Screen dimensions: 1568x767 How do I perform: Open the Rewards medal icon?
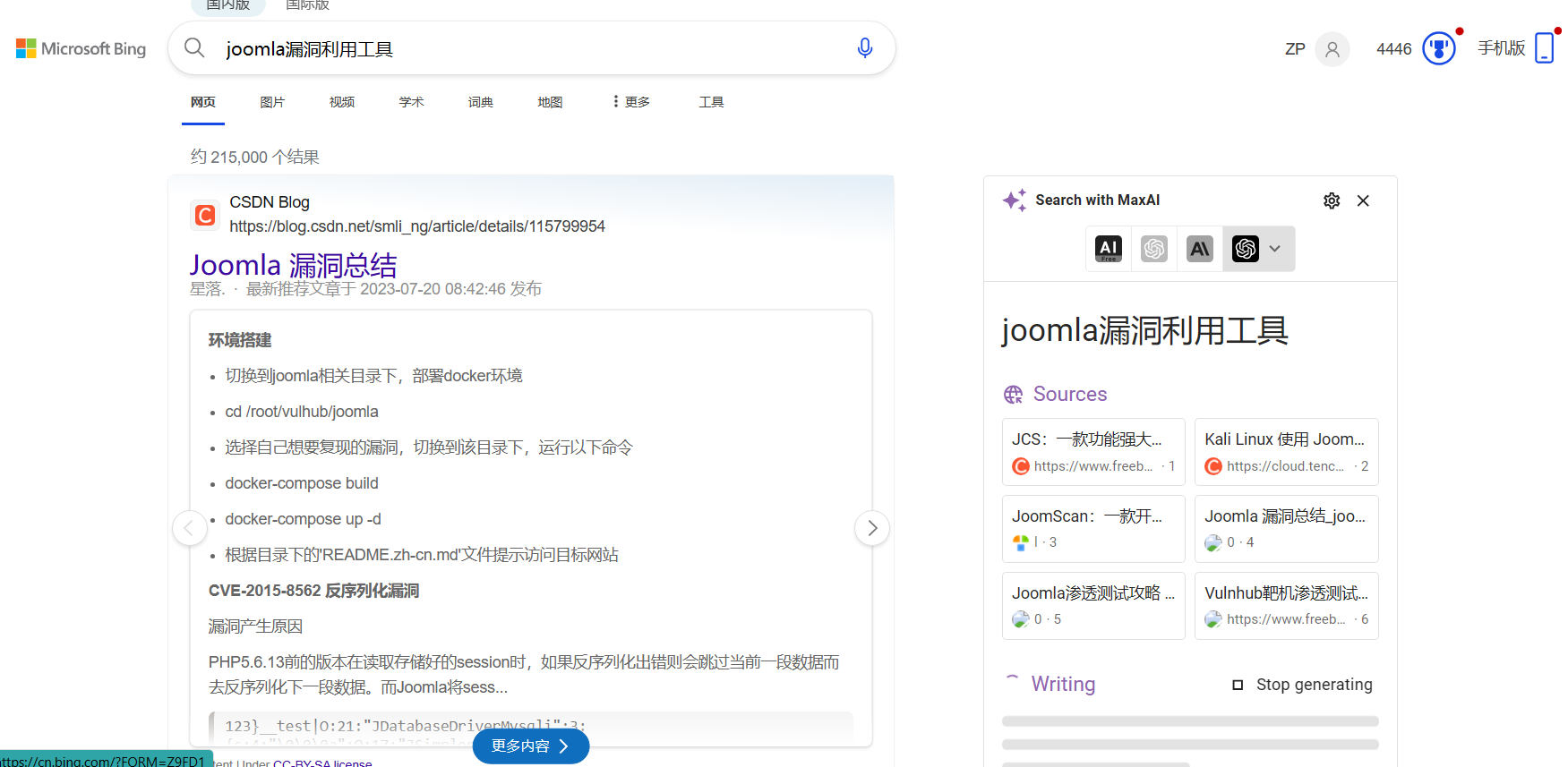pyautogui.click(x=1439, y=48)
